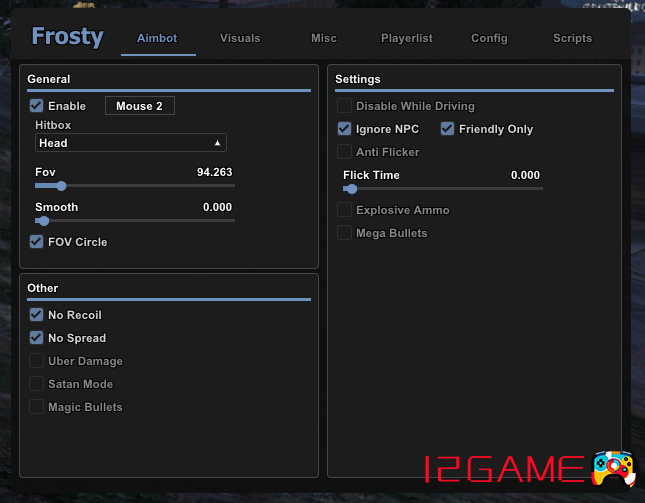The height and width of the screenshot is (503, 645).
Task: Enable the Disable While Driving checkbox
Action: tap(345, 106)
